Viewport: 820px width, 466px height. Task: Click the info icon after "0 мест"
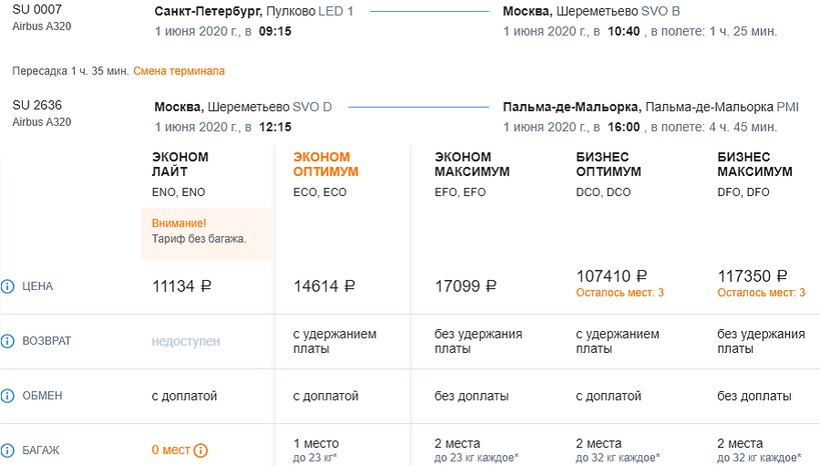(x=201, y=450)
